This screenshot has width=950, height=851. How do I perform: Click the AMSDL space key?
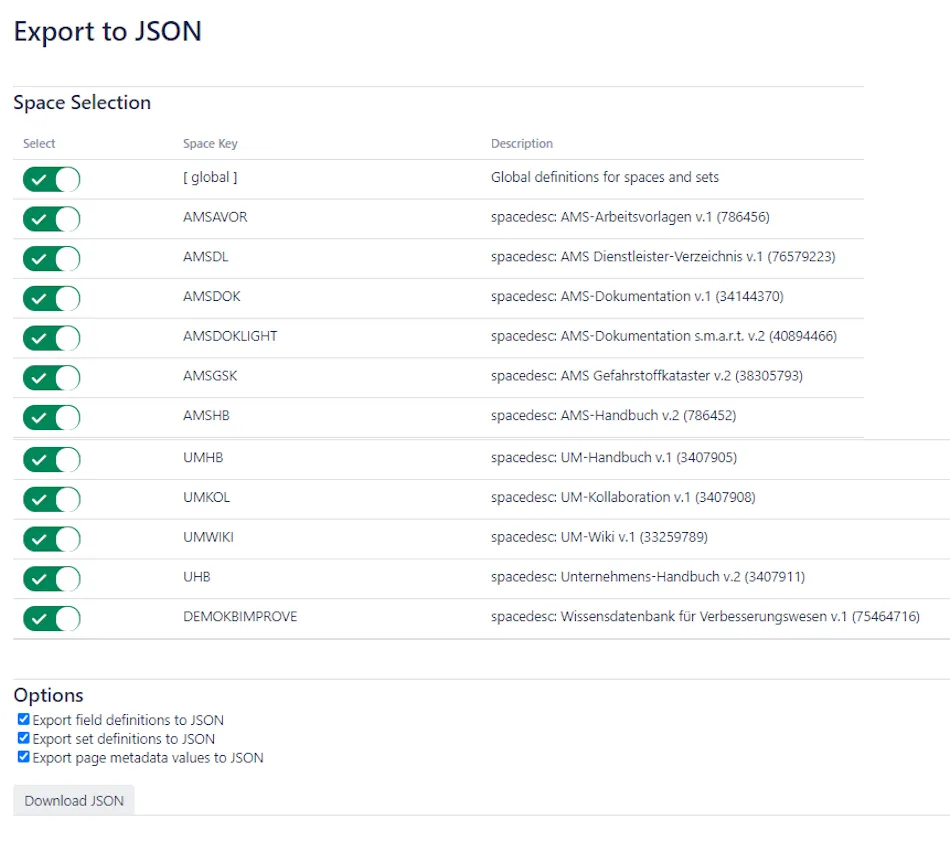pyautogui.click(x=206, y=257)
